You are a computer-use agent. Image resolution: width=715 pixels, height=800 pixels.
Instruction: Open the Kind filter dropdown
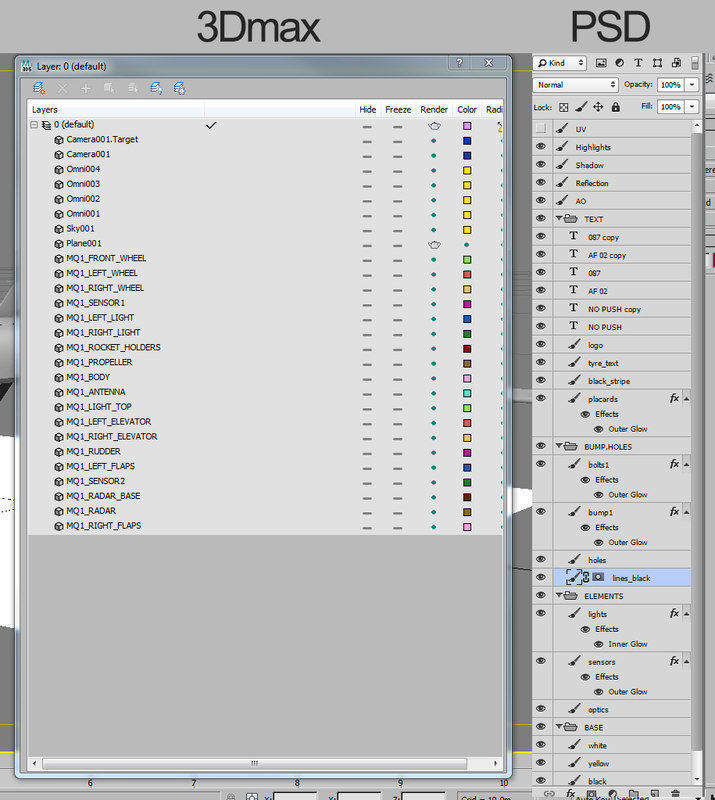pyautogui.click(x=560, y=63)
